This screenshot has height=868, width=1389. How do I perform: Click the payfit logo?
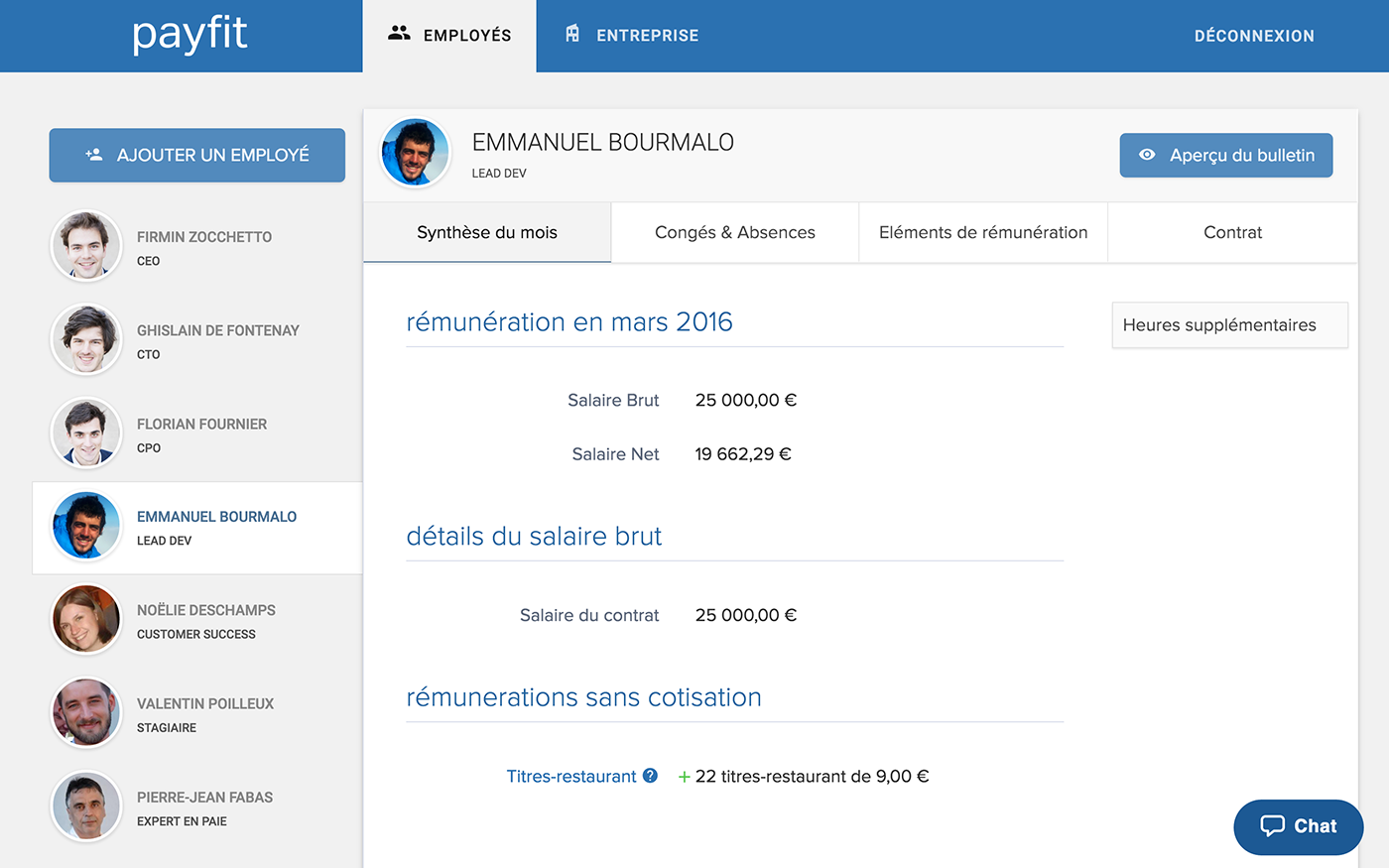pyautogui.click(x=189, y=35)
